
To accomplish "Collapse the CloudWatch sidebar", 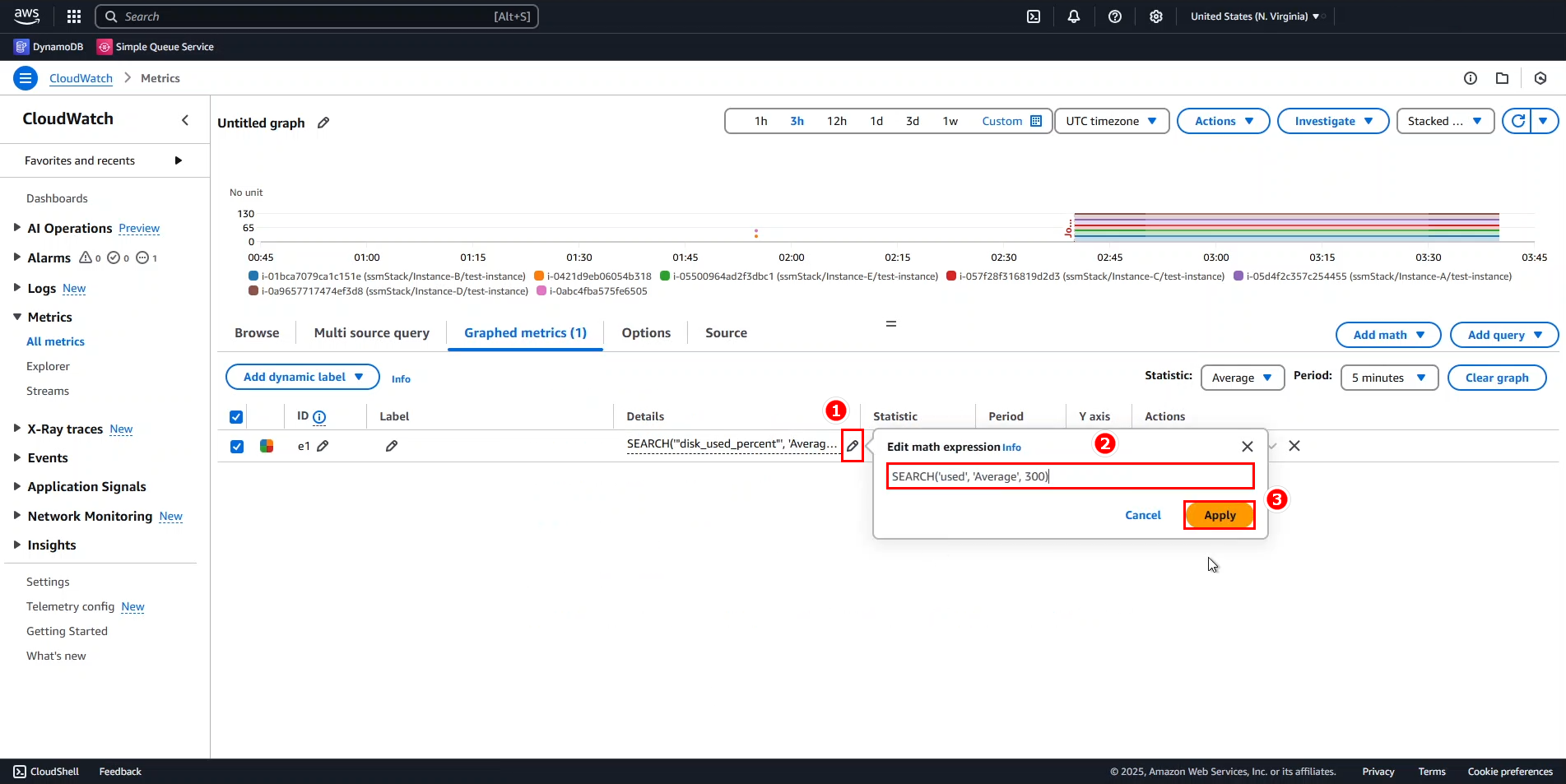I will (185, 120).
